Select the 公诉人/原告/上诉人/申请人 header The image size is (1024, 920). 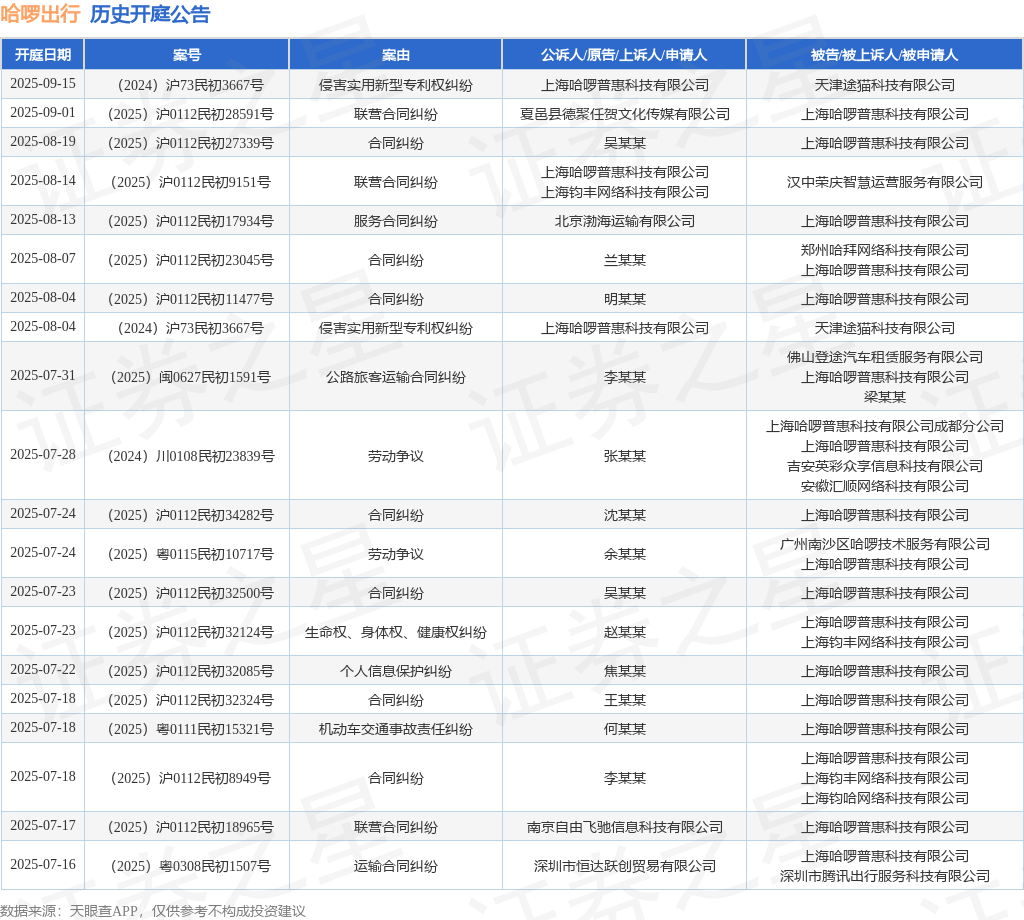point(624,55)
